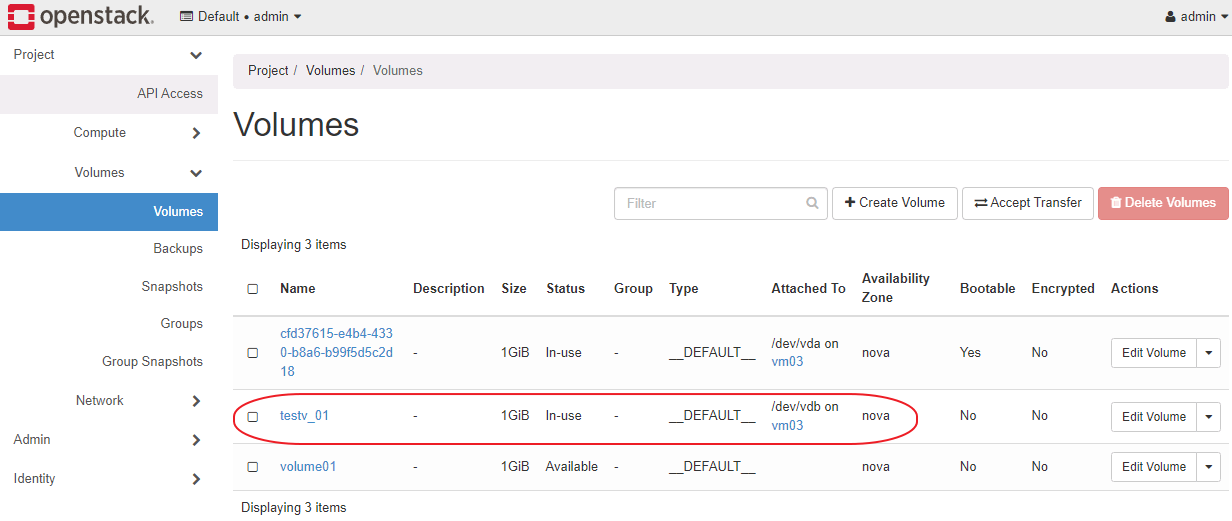1232x521 pixels.
Task: Open the Default • admin project selector
Action: 241,16
